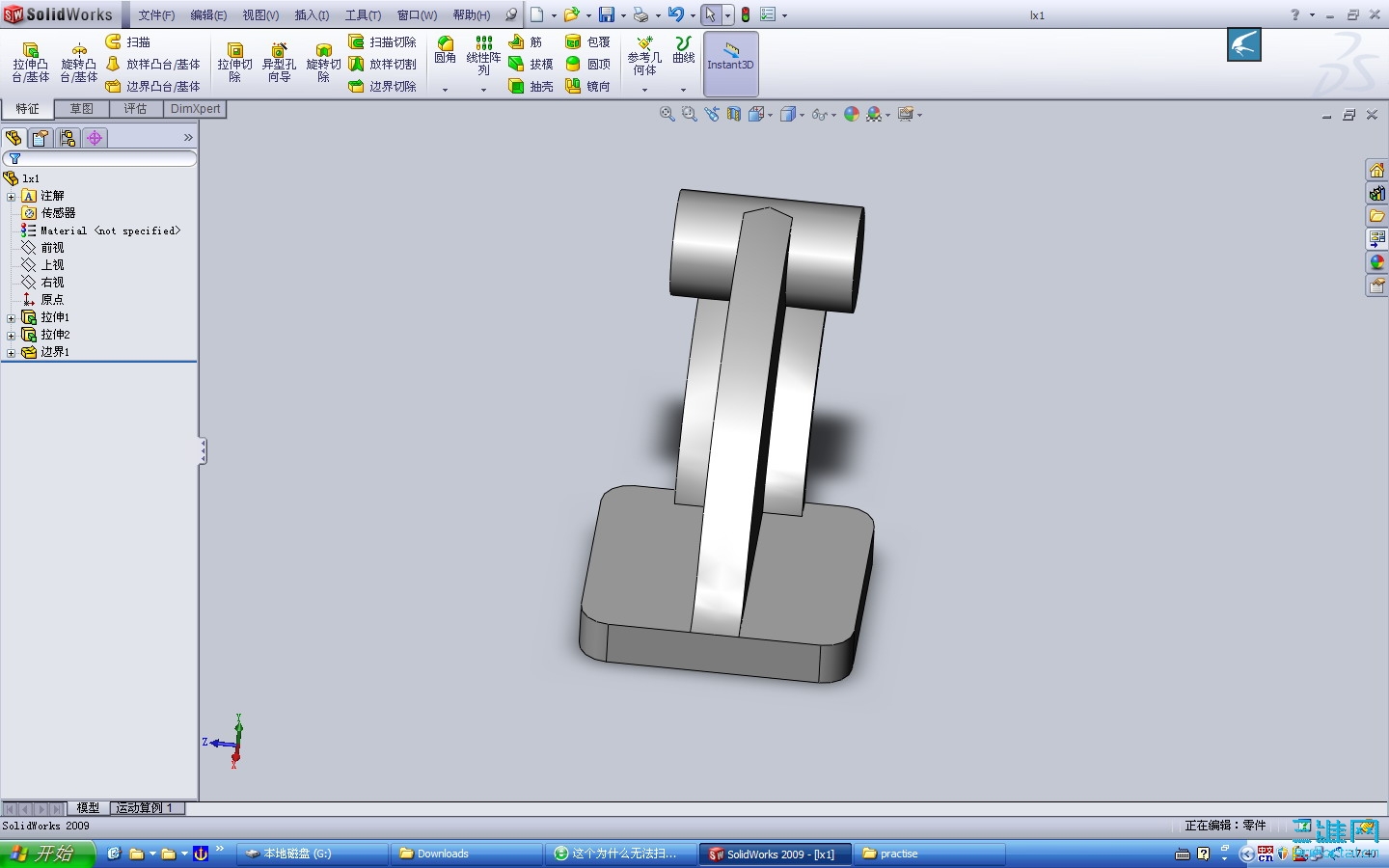Choose the 包覆 wrap feature
Viewport: 1389px width, 868px height.
(587, 41)
